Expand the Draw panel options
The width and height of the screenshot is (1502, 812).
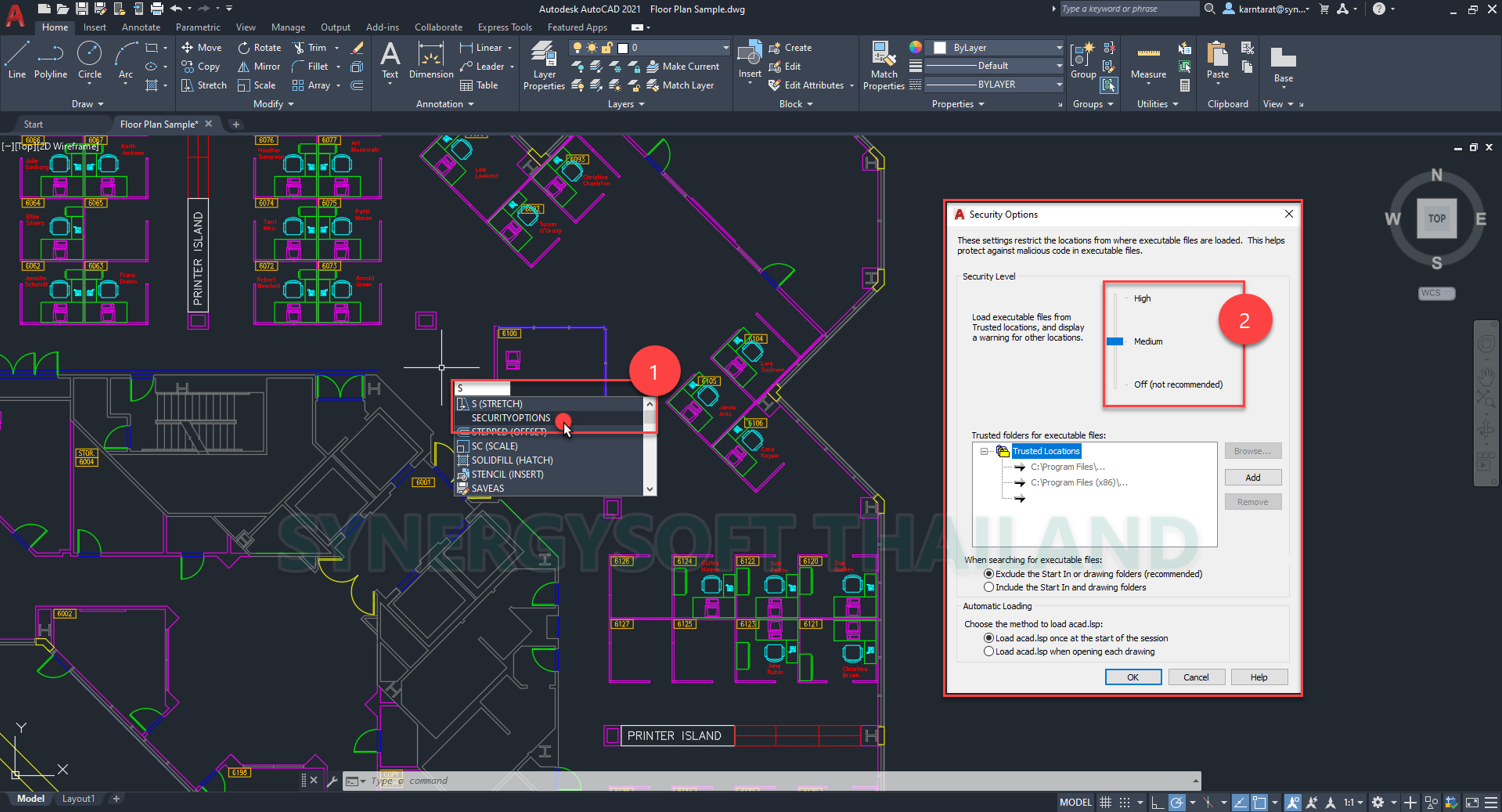101,104
